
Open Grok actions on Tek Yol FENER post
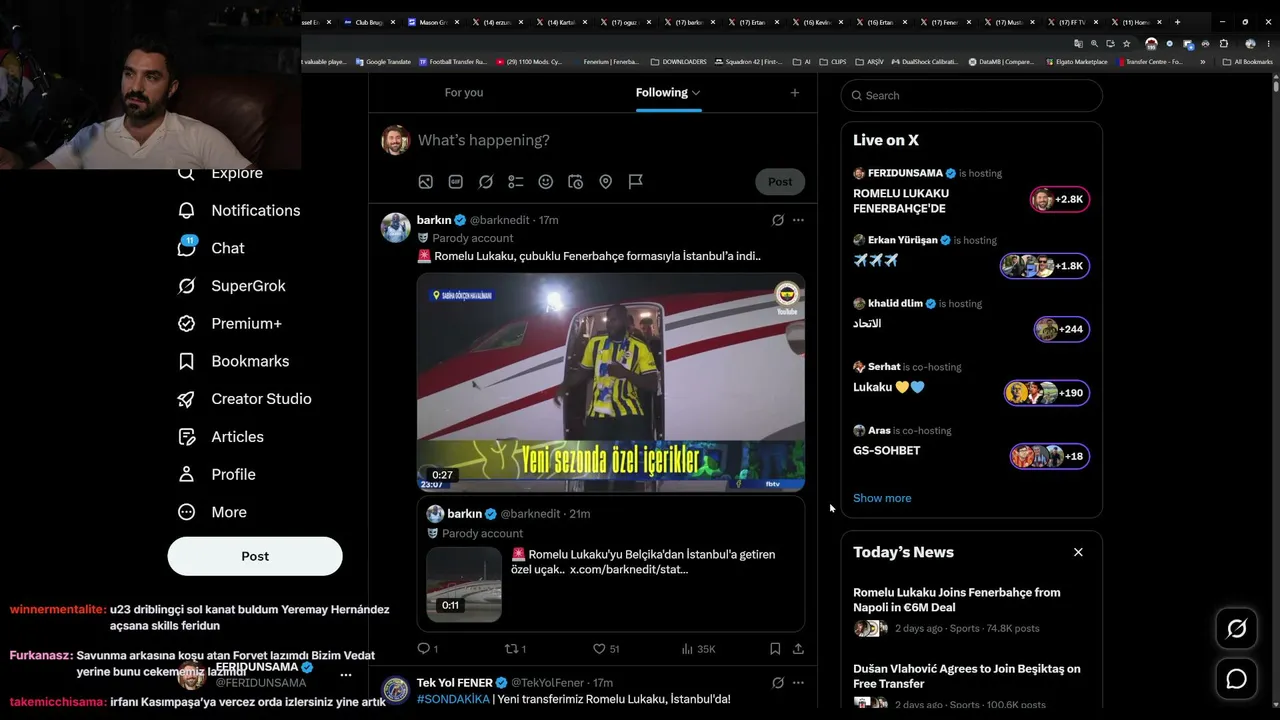click(778, 683)
